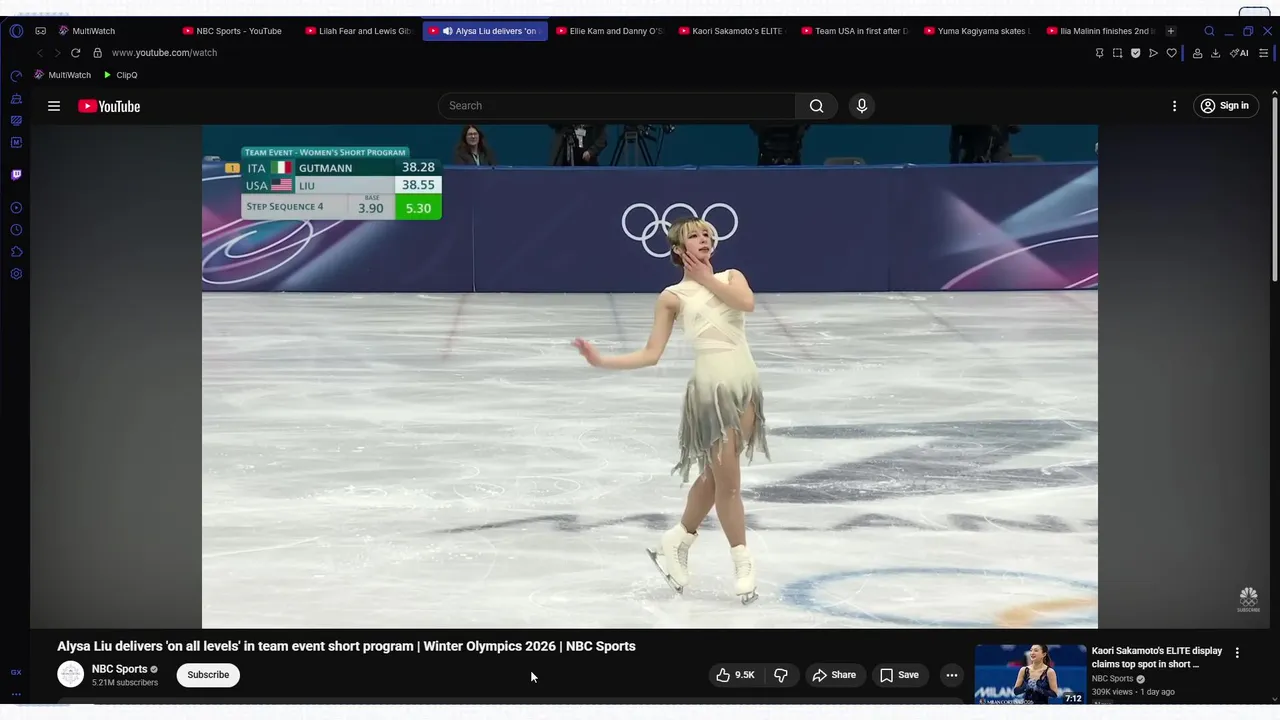Open Easy Setup sliders icon

coord(1264,53)
